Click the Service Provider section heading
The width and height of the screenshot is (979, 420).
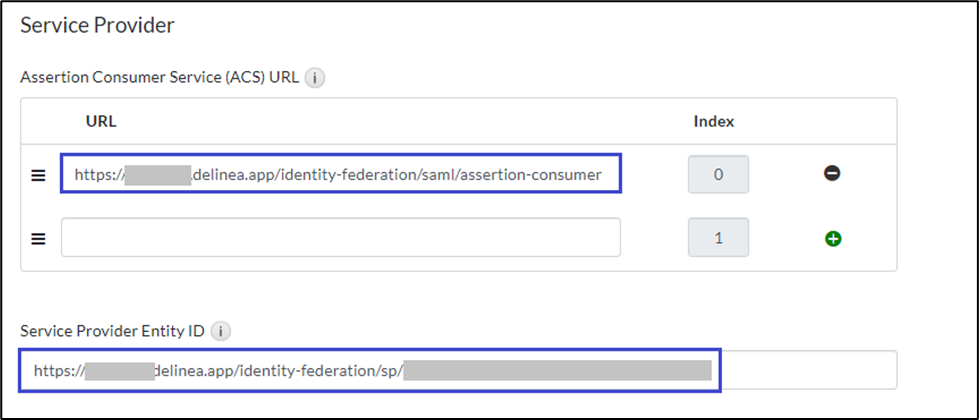click(x=97, y=26)
